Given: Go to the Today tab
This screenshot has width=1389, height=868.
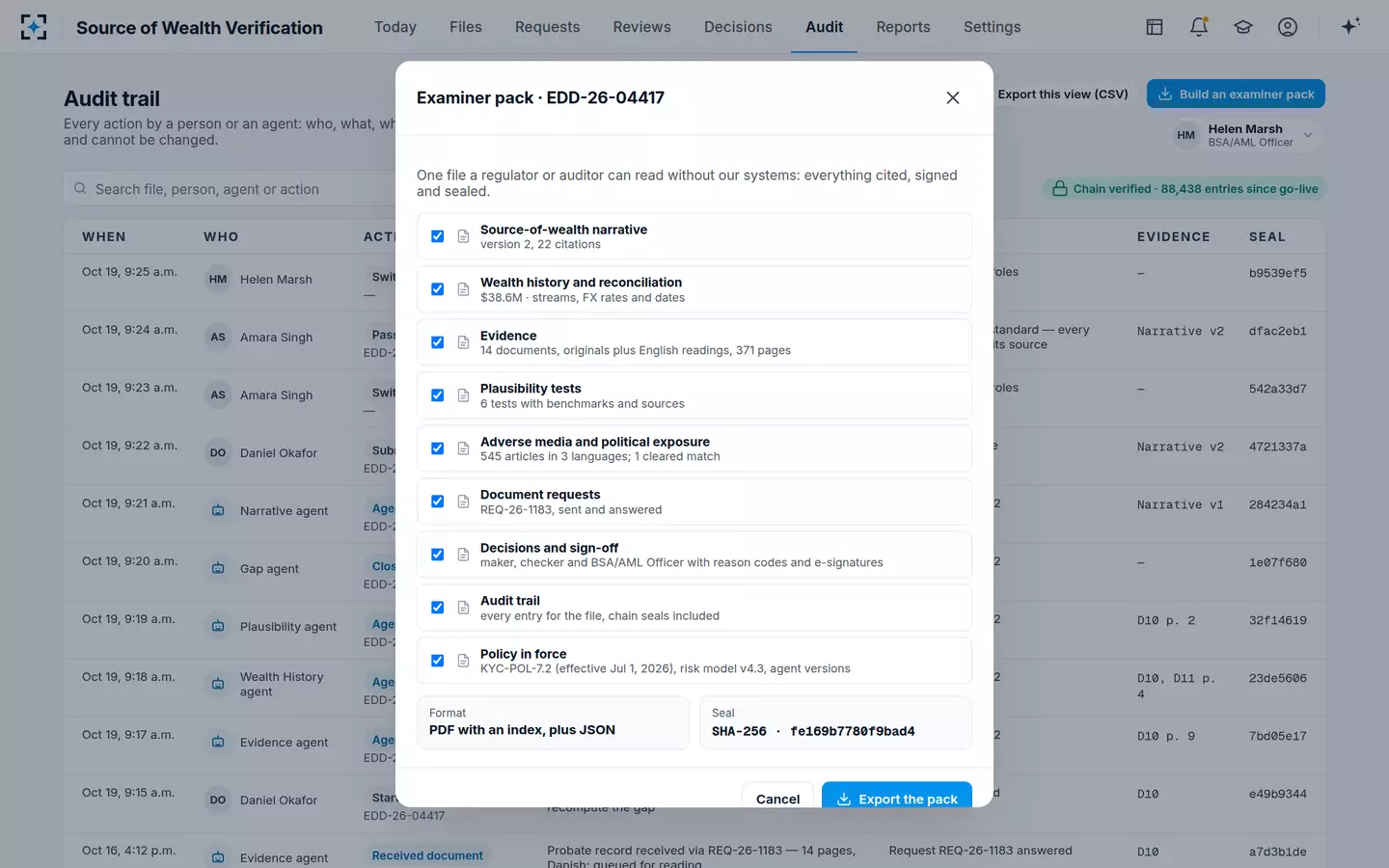Looking at the screenshot, I should 395,27.
